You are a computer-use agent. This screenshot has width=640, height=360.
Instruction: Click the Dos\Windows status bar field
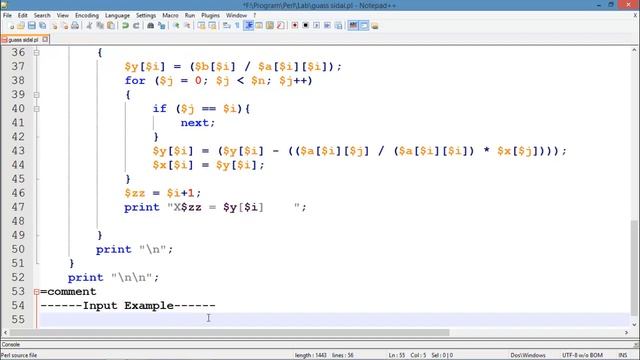528,355
